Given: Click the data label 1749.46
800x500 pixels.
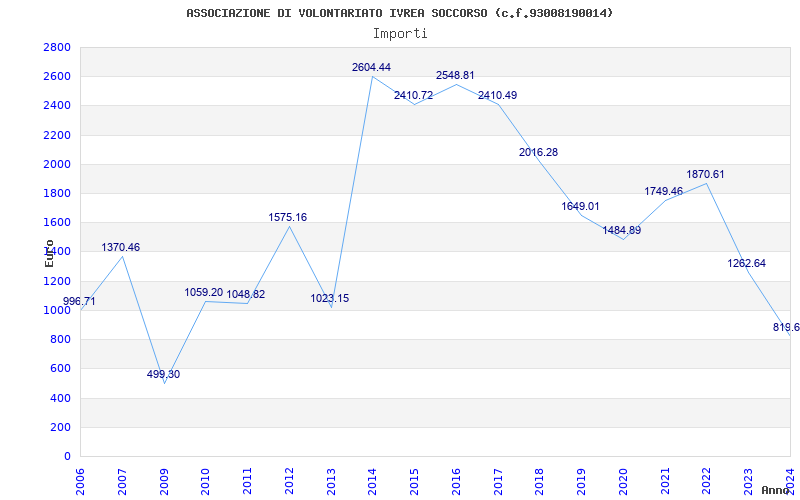Looking at the screenshot, I should click(664, 191).
